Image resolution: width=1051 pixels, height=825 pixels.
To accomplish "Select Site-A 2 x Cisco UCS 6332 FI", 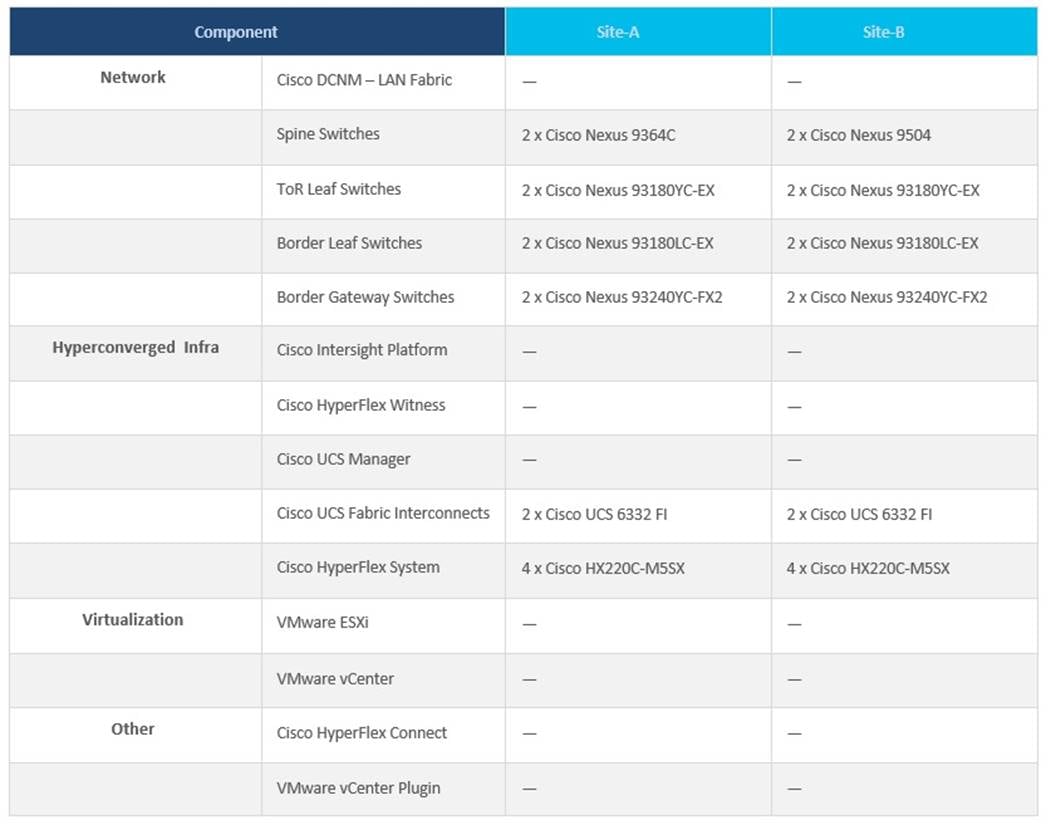I will click(x=595, y=514).
